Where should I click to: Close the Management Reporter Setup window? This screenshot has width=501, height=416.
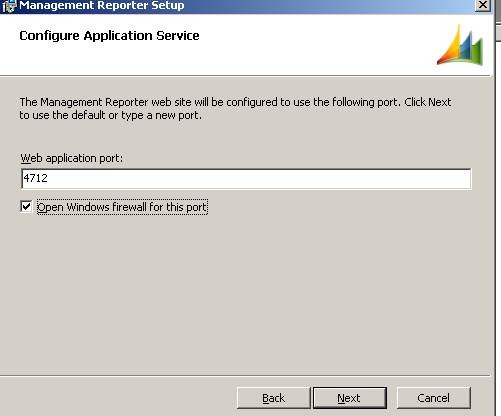click(482, 5)
